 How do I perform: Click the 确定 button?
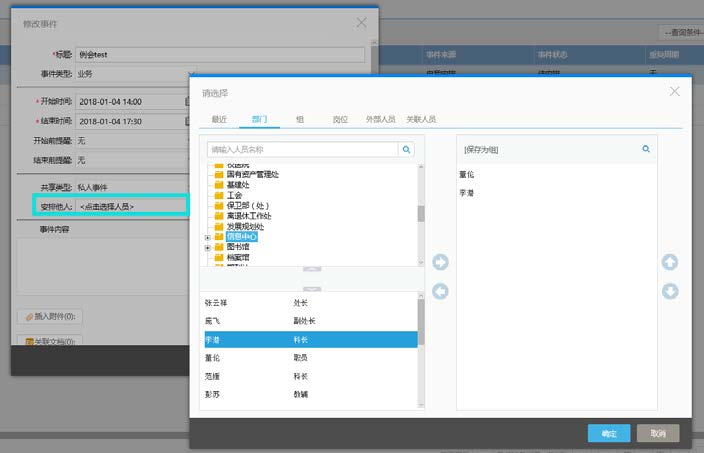coord(609,433)
